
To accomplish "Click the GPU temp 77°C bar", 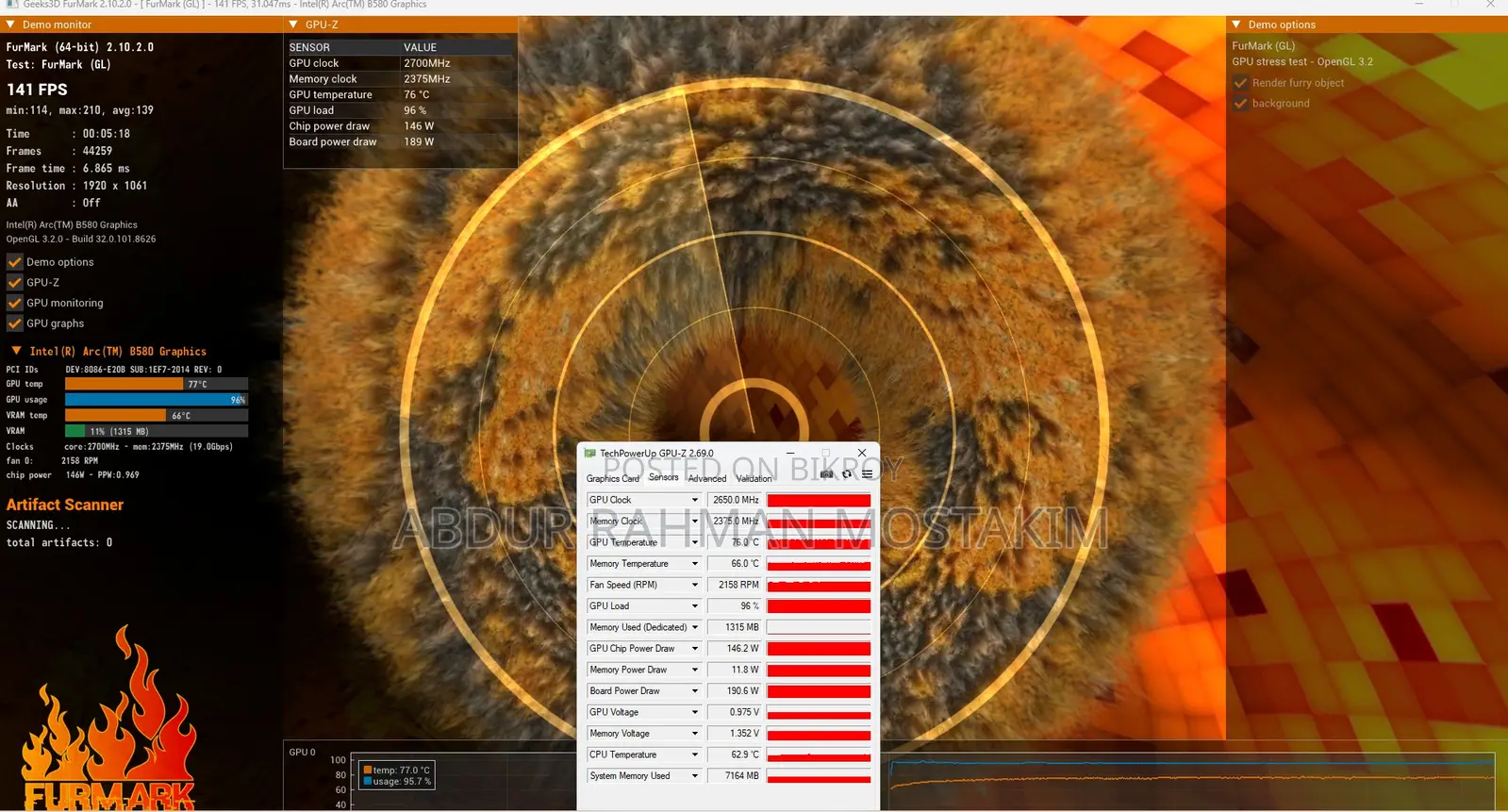I will click(157, 384).
